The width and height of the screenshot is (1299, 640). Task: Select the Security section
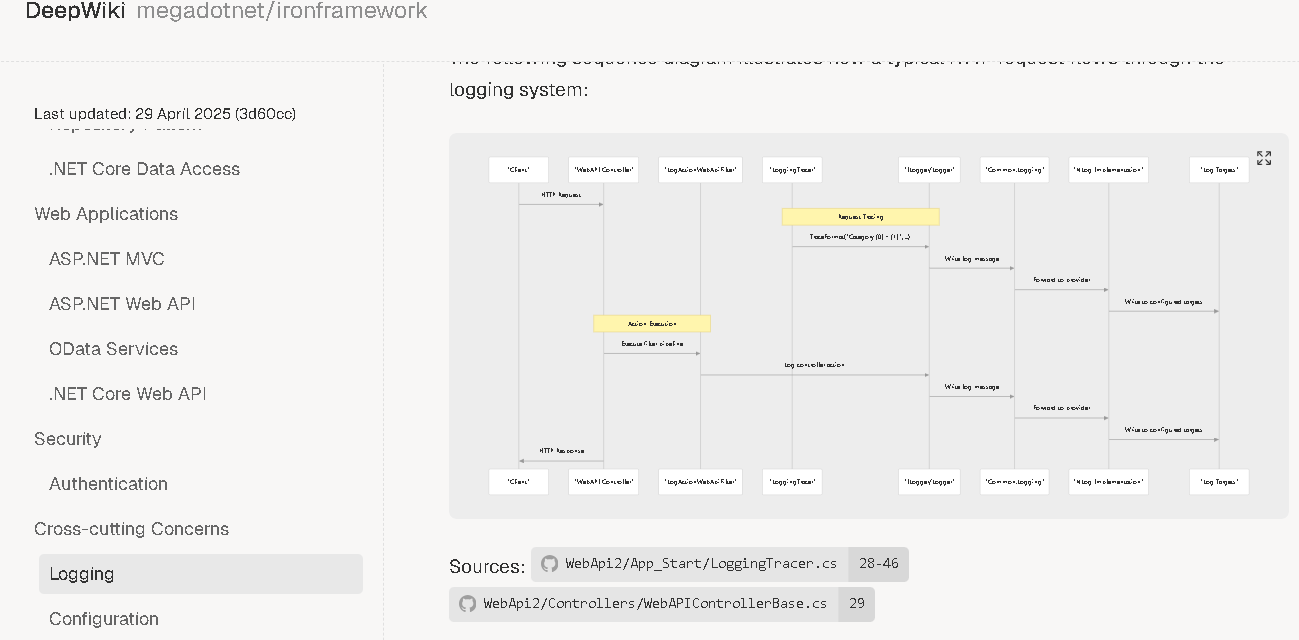tap(67, 439)
